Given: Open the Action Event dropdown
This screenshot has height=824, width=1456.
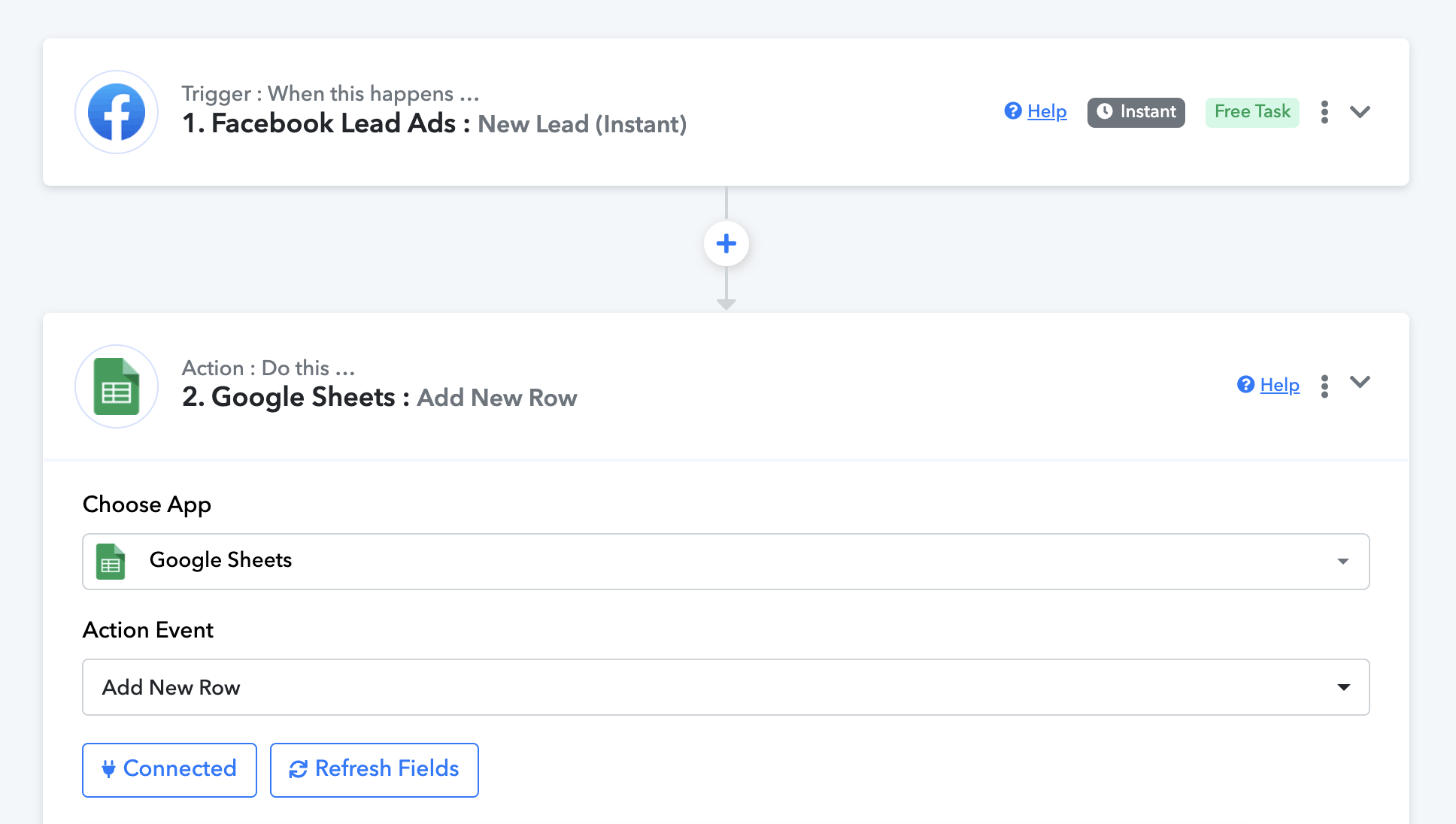Looking at the screenshot, I should tap(726, 687).
